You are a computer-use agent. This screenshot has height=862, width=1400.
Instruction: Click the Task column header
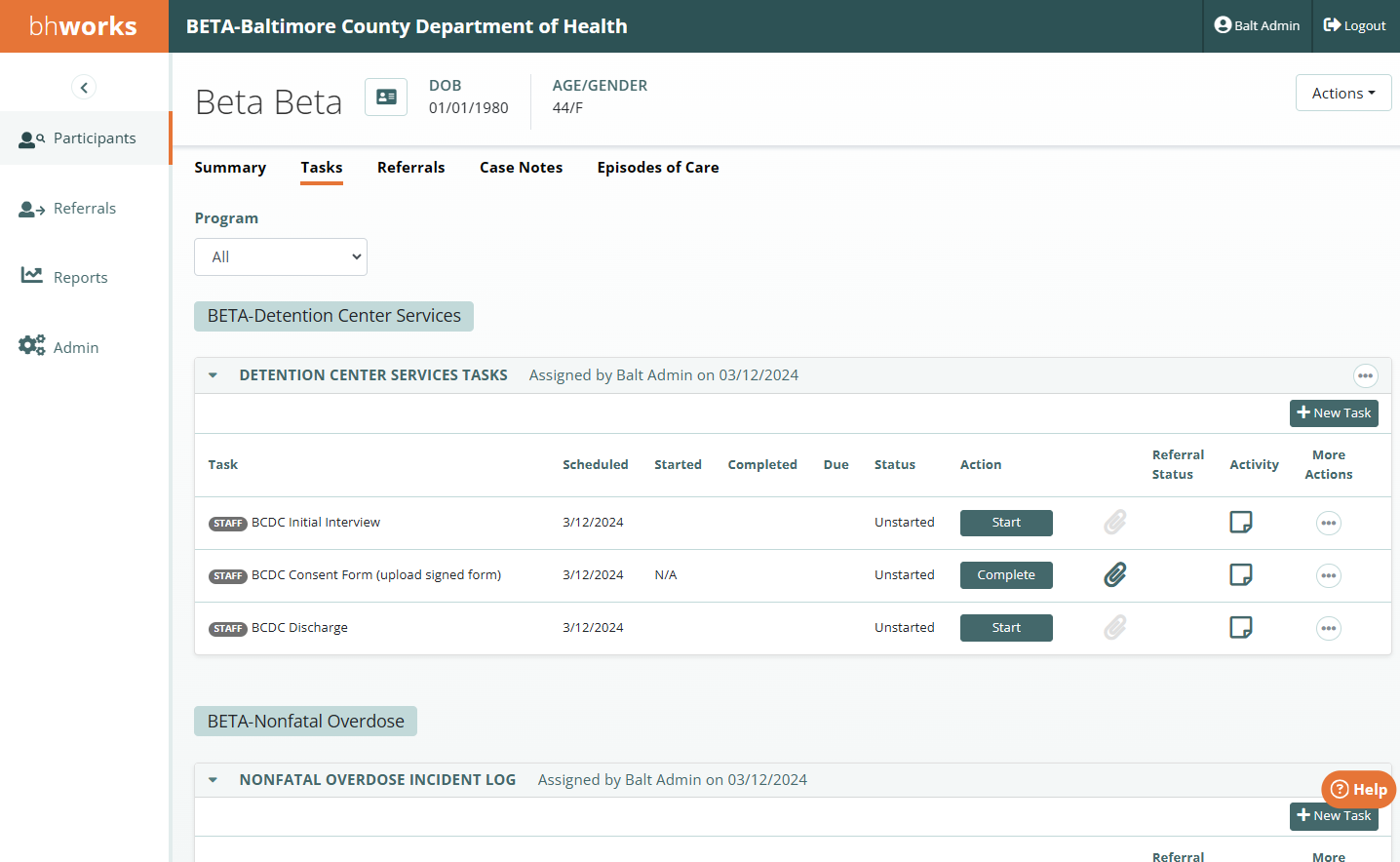coord(223,465)
